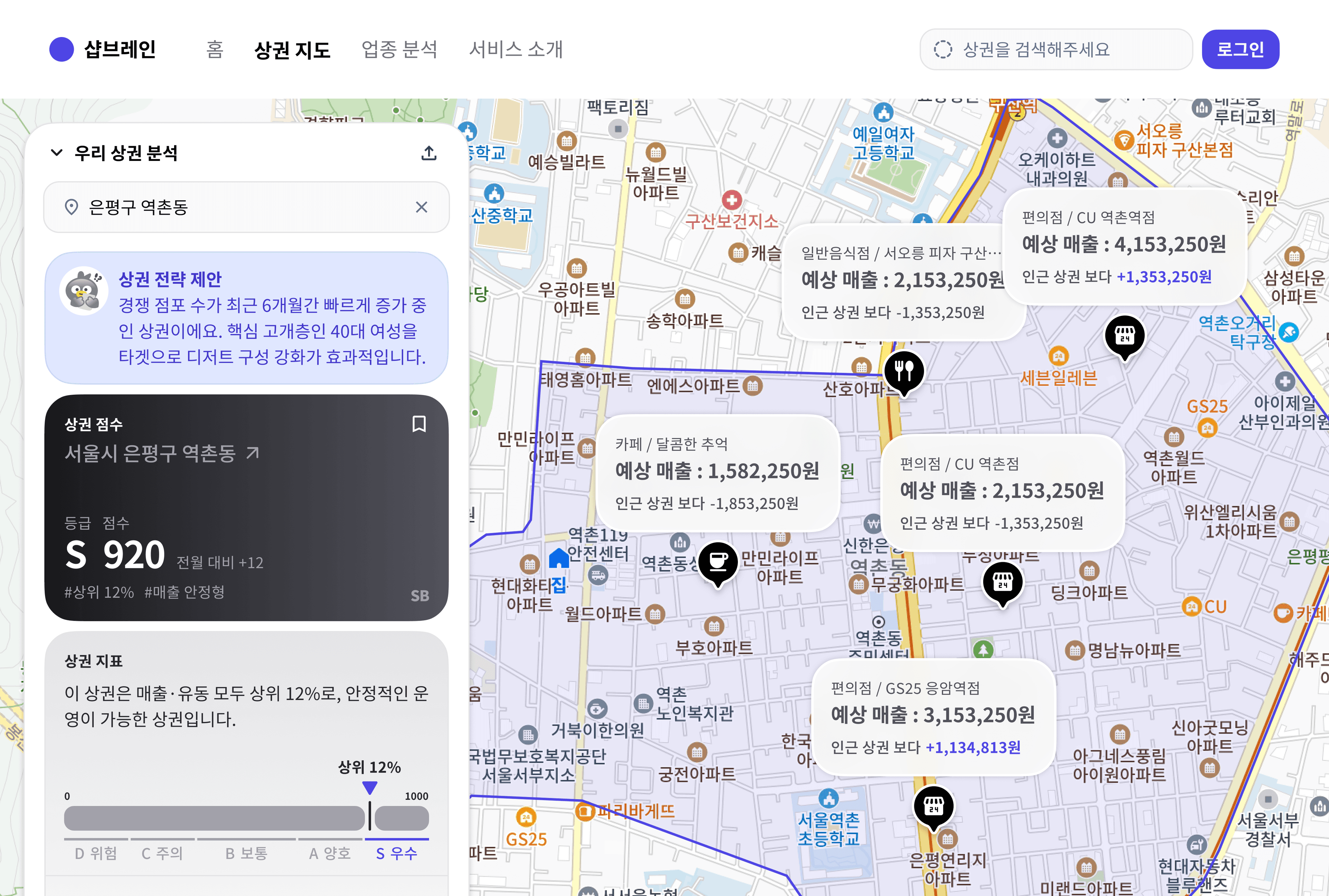Click the 로그인 button
The image size is (1329, 896).
[1240, 49]
